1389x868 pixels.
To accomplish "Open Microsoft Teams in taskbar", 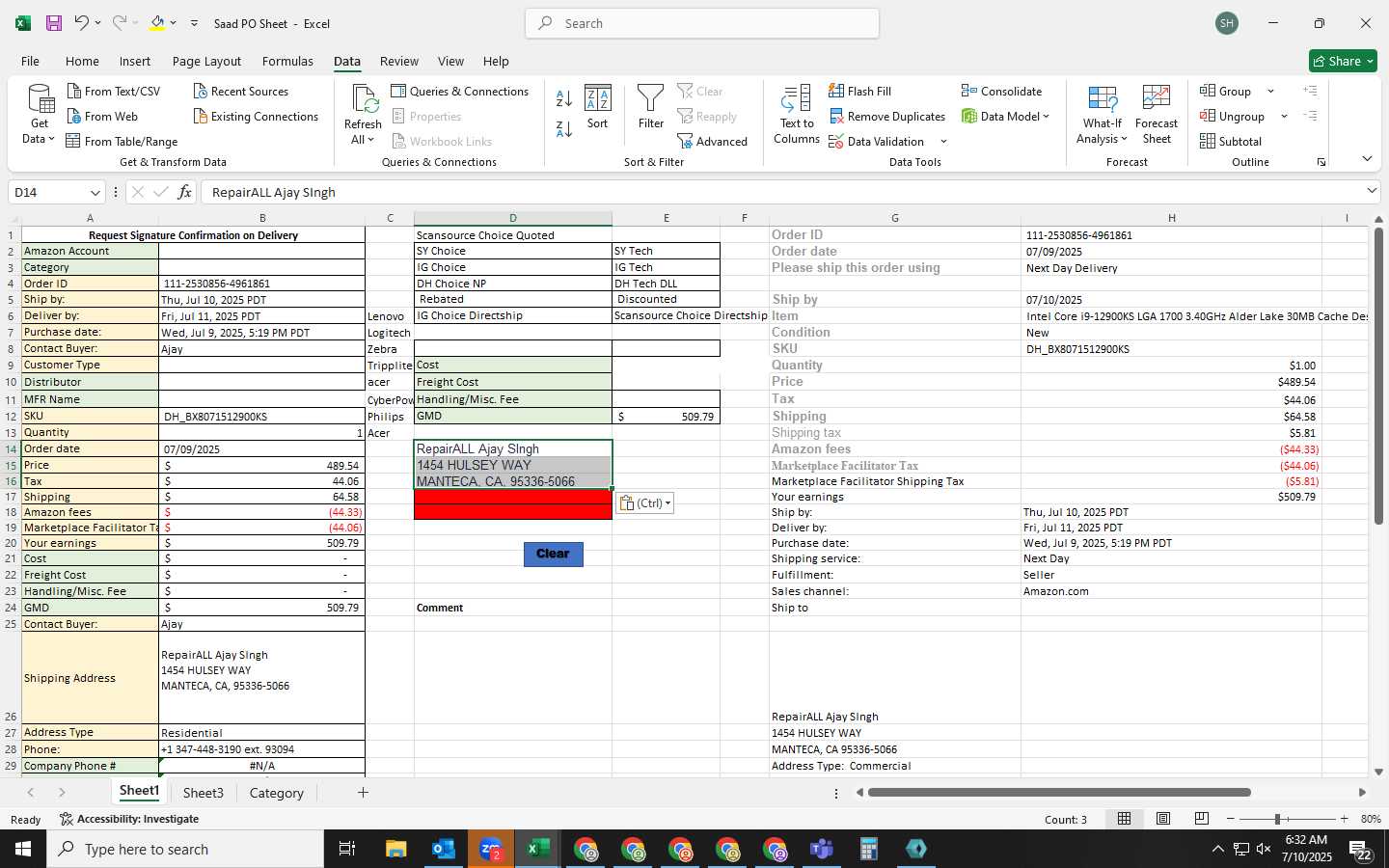I will click(x=822, y=849).
